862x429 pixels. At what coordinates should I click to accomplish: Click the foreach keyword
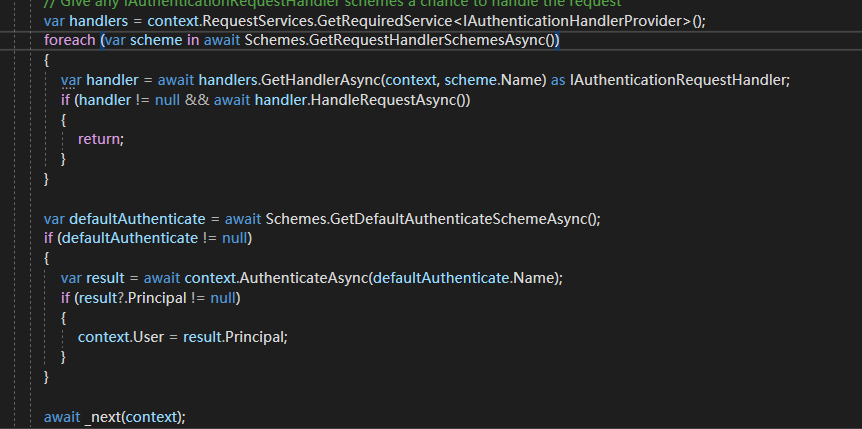(x=68, y=40)
